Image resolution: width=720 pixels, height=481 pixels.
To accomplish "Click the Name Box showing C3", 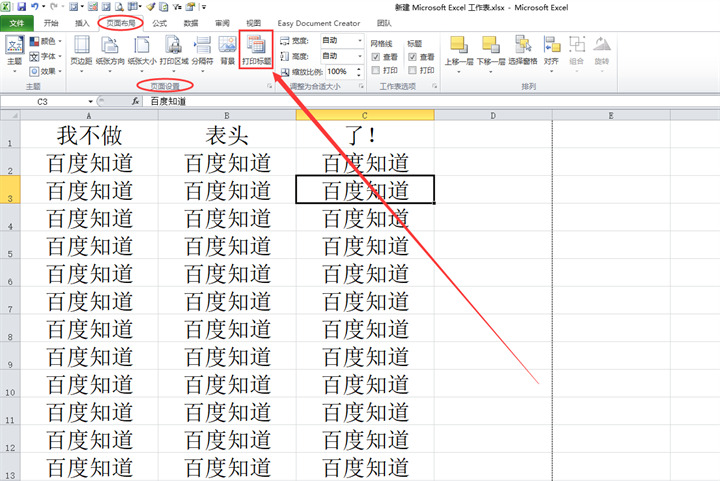I will point(44,101).
